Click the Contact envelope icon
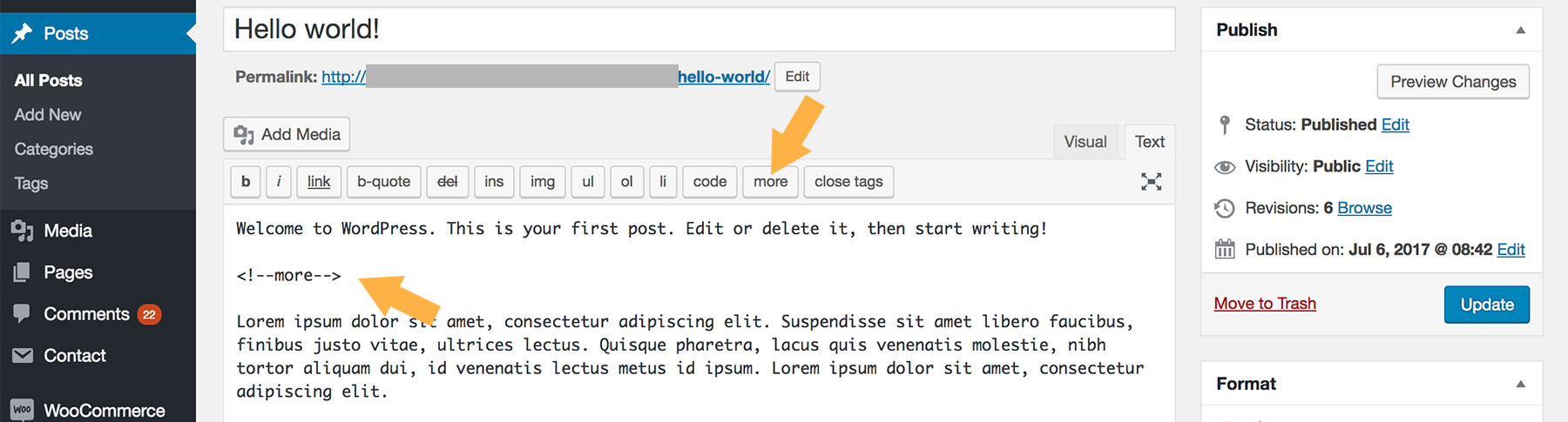 point(23,355)
